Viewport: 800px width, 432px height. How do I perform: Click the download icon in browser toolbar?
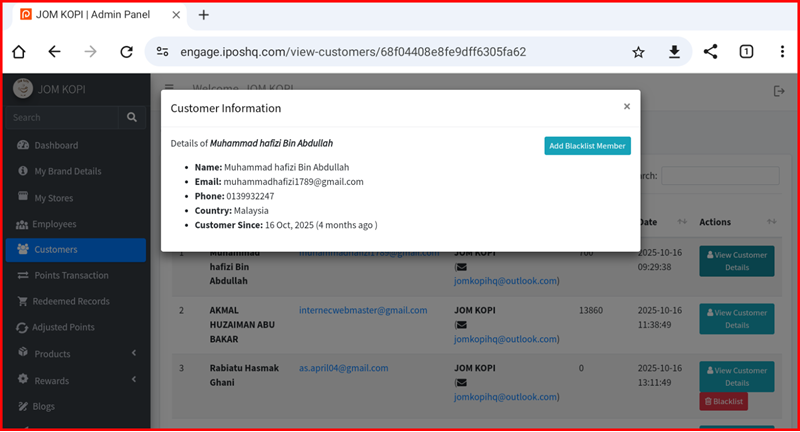674,52
